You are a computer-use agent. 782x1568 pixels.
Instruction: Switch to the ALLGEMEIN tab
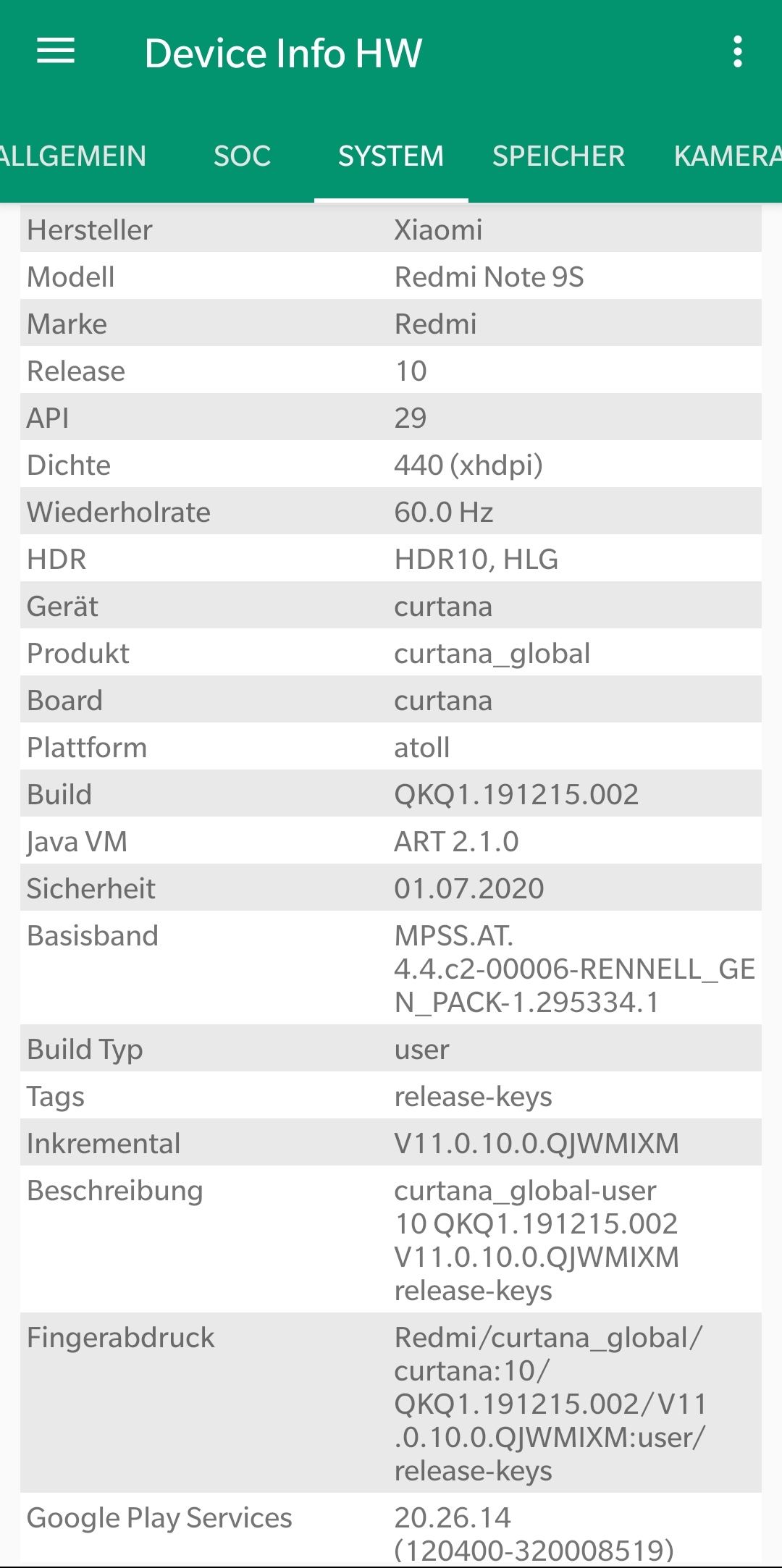point(72,156)
